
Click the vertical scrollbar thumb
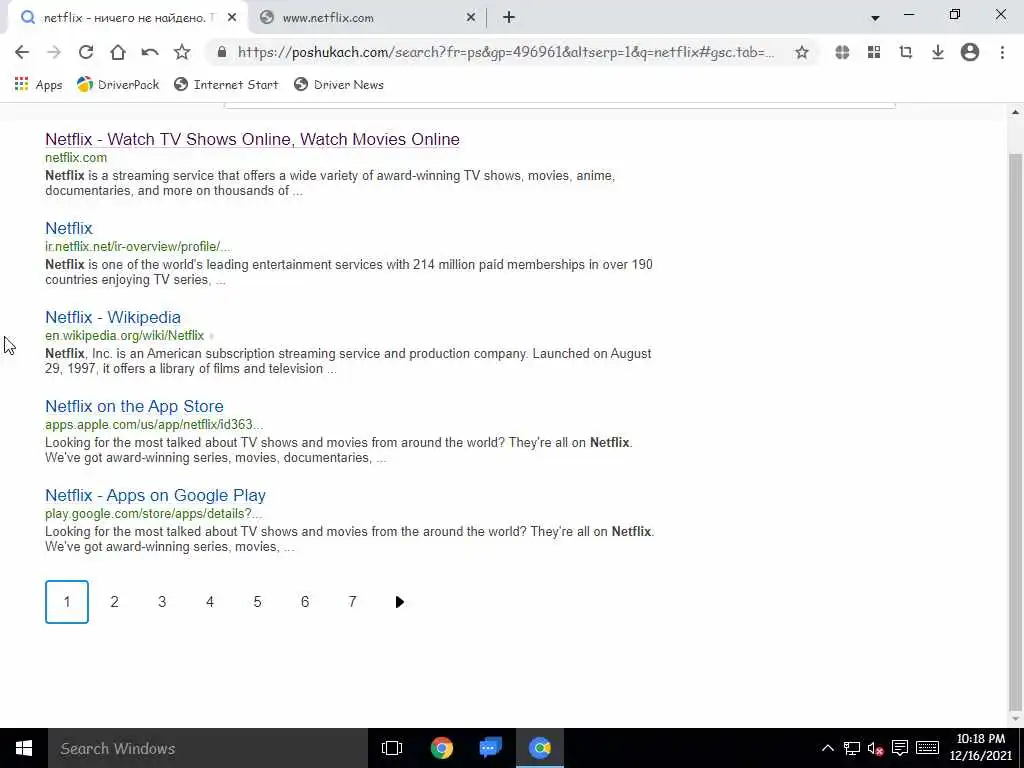pyautogui.click(x=1015, y=431)
